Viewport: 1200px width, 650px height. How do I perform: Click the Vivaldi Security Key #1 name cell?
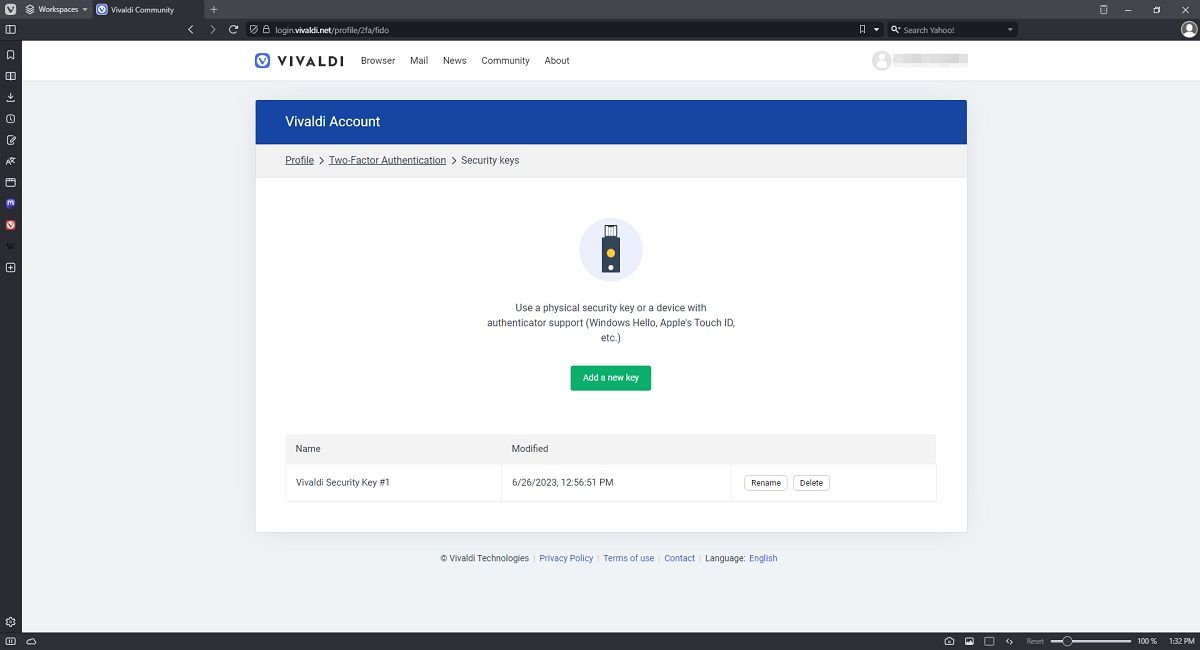(x=393, y=483)
